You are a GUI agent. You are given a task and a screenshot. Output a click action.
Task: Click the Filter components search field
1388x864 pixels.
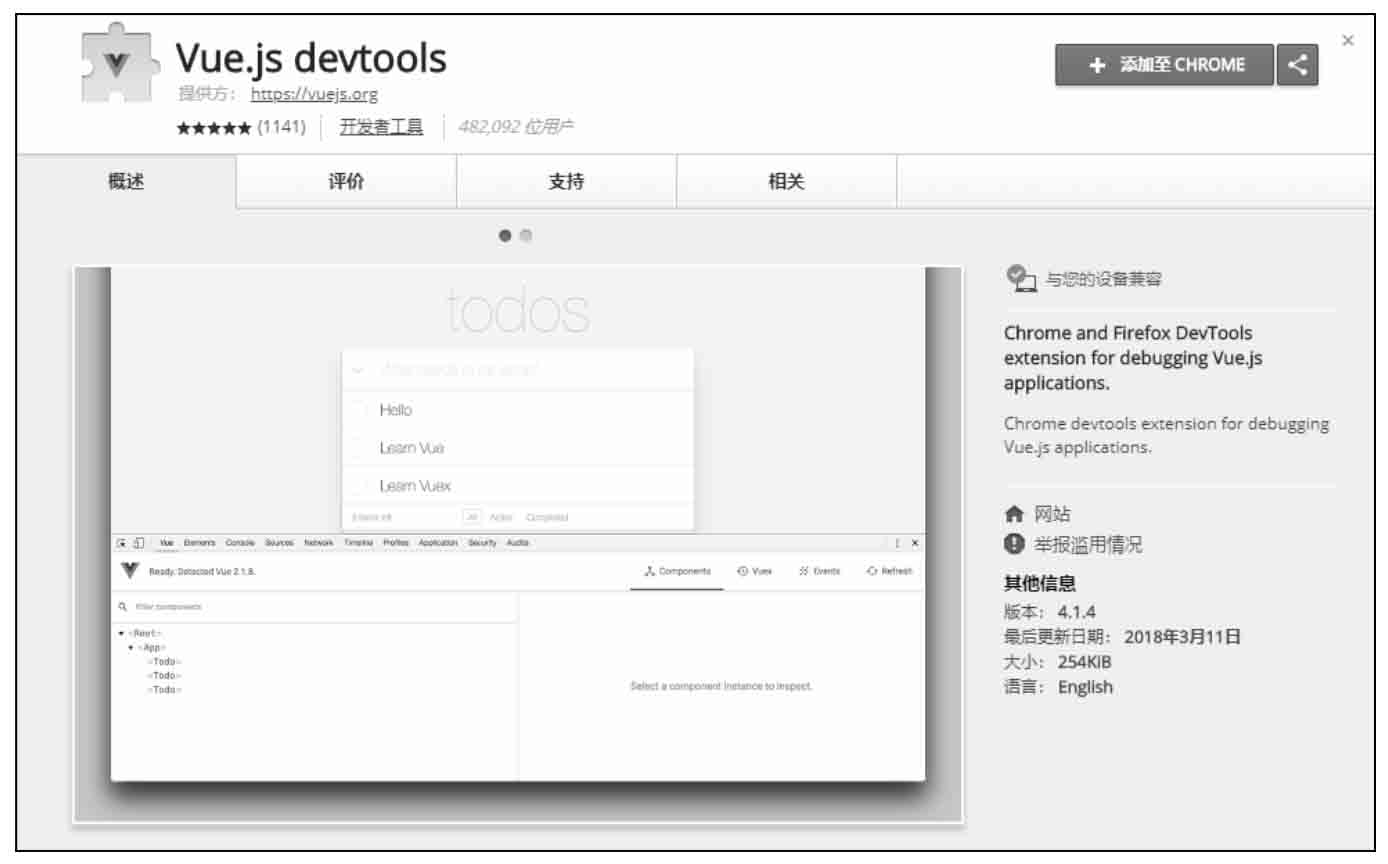pos(315,607)
